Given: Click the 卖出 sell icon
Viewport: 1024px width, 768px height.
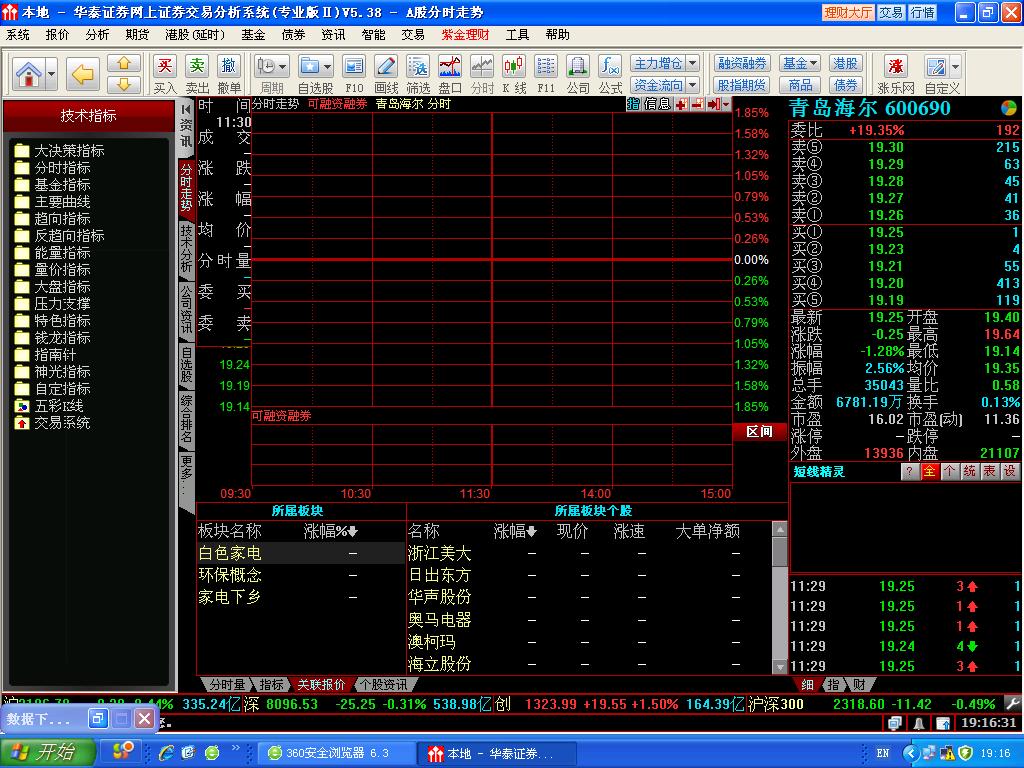Looking at the screenshot, I should [x=197, y=65].
